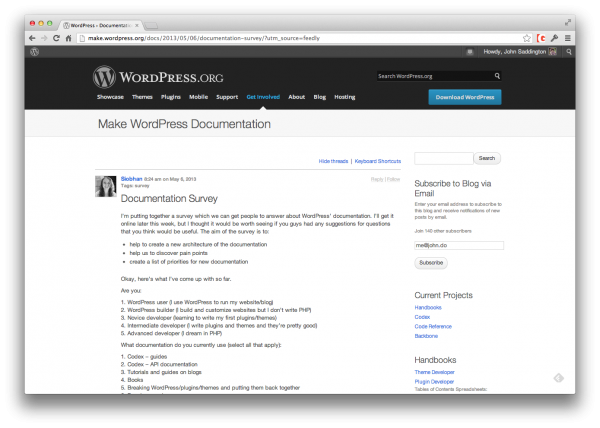Click the WordPress logo in the admin bar
Screen dimensions: 600x428
(34, 52)
